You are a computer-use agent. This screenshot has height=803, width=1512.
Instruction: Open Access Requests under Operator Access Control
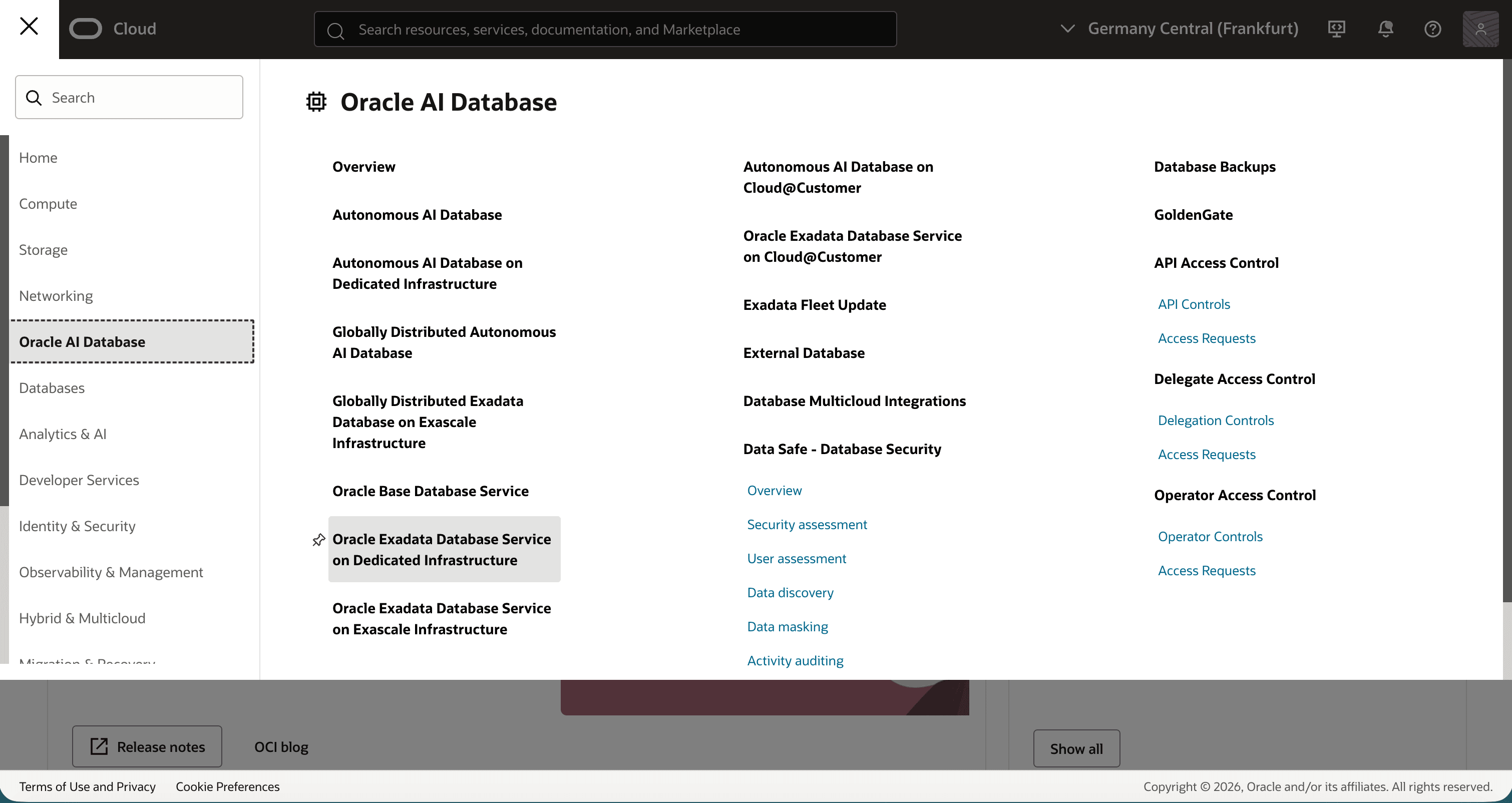[x=1207, y=571]
